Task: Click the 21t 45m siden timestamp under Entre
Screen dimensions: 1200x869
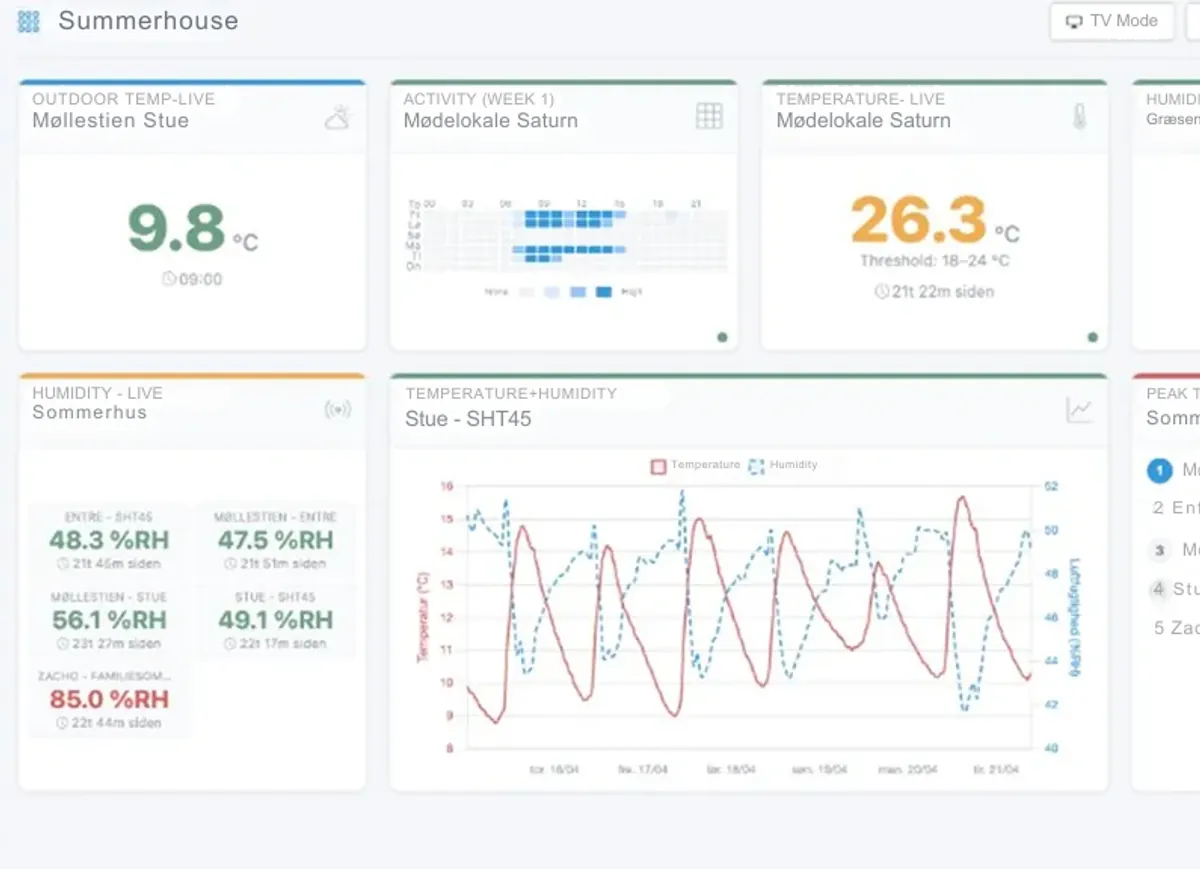Action: coord(109,564)
